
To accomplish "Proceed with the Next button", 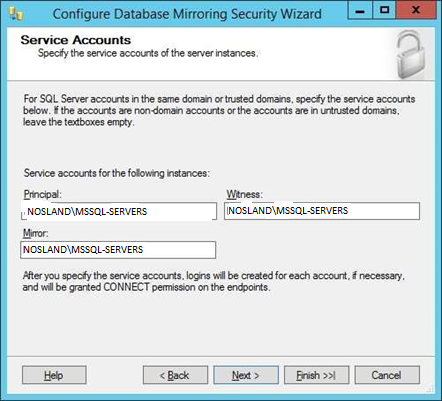I will pos(246,375).
